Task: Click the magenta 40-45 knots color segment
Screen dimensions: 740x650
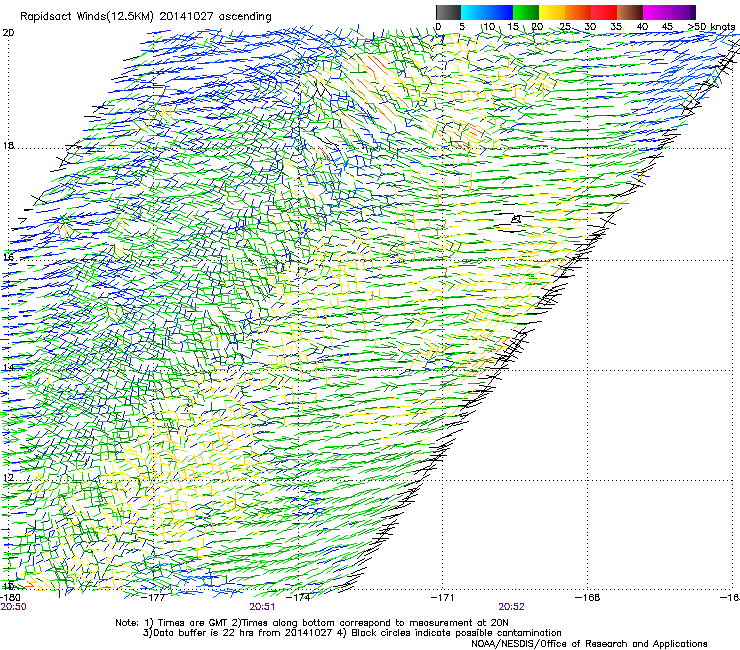Action: [656, 12]
